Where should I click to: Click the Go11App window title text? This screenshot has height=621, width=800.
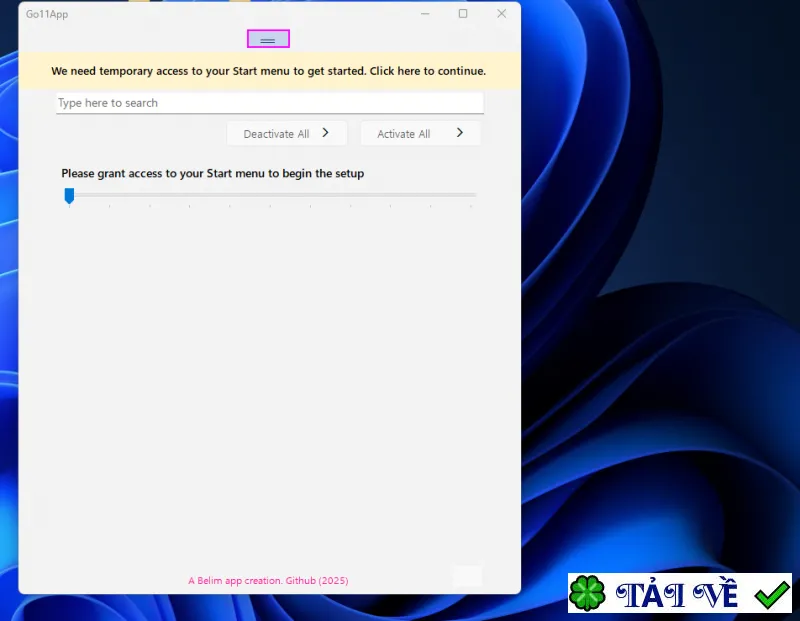[x=47, y=14]
